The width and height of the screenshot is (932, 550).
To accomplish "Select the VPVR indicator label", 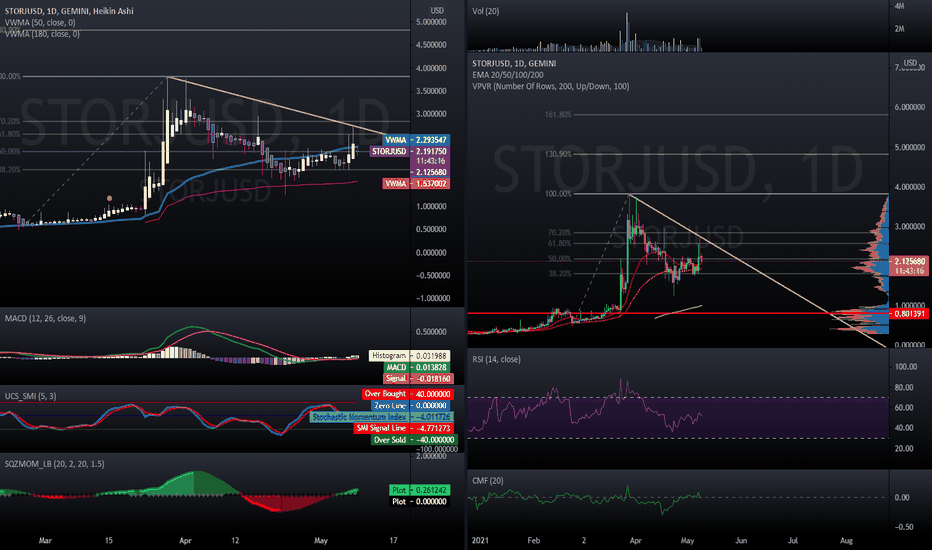I will (550, 86).
